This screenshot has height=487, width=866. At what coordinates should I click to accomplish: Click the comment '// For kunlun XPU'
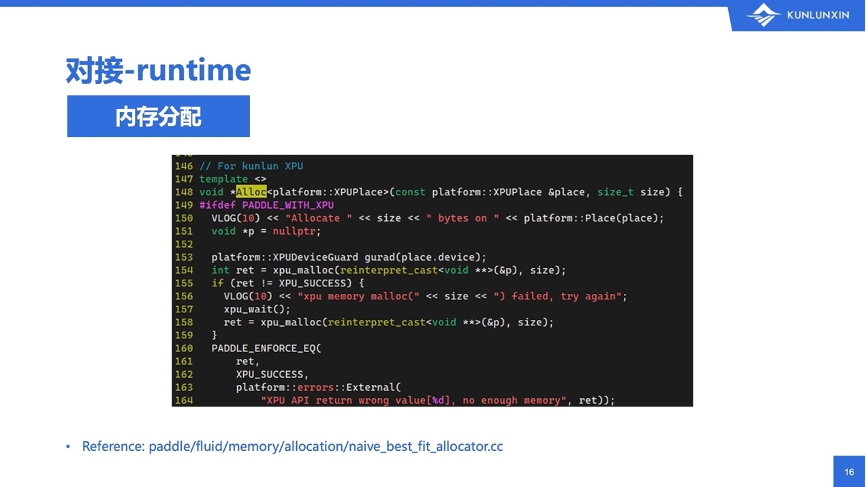click(x=251, y=166)
